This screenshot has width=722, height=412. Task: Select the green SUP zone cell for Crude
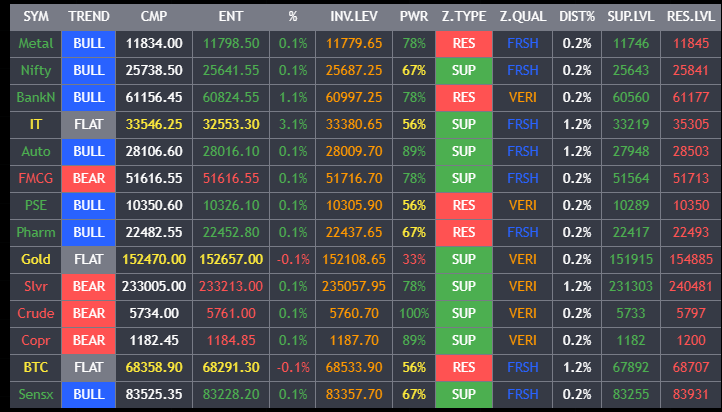click(x=464, y=313)
